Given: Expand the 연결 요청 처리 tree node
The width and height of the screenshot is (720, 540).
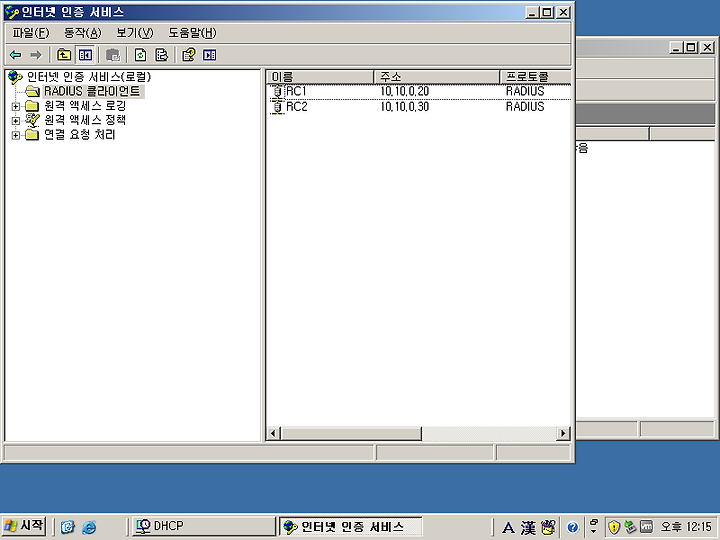Looking at the screenshot, I should point(16,135).
